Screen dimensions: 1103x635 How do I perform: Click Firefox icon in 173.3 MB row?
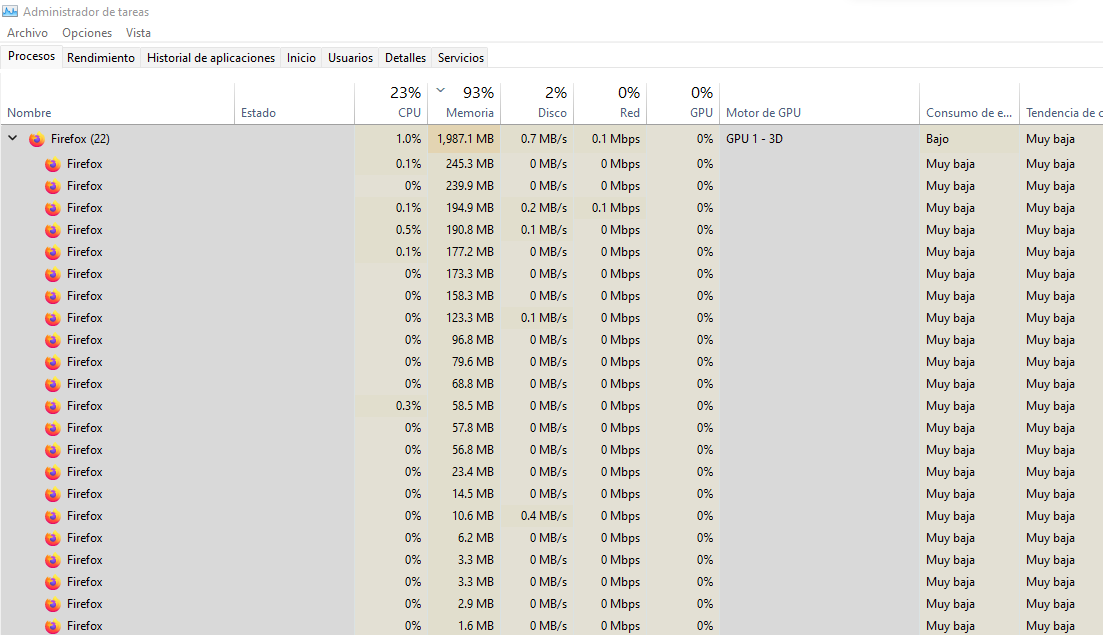pos(52,274)
